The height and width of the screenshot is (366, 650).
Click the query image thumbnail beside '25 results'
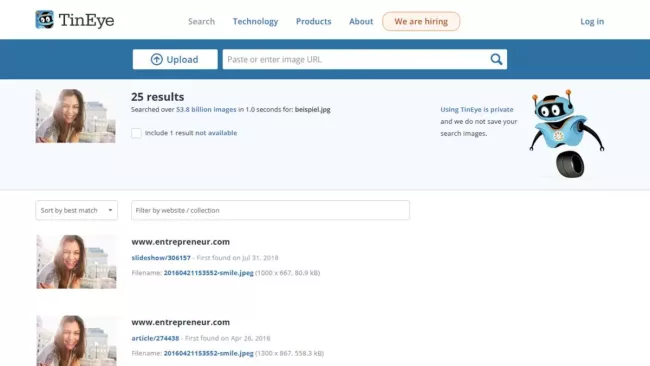pos(75,116)
